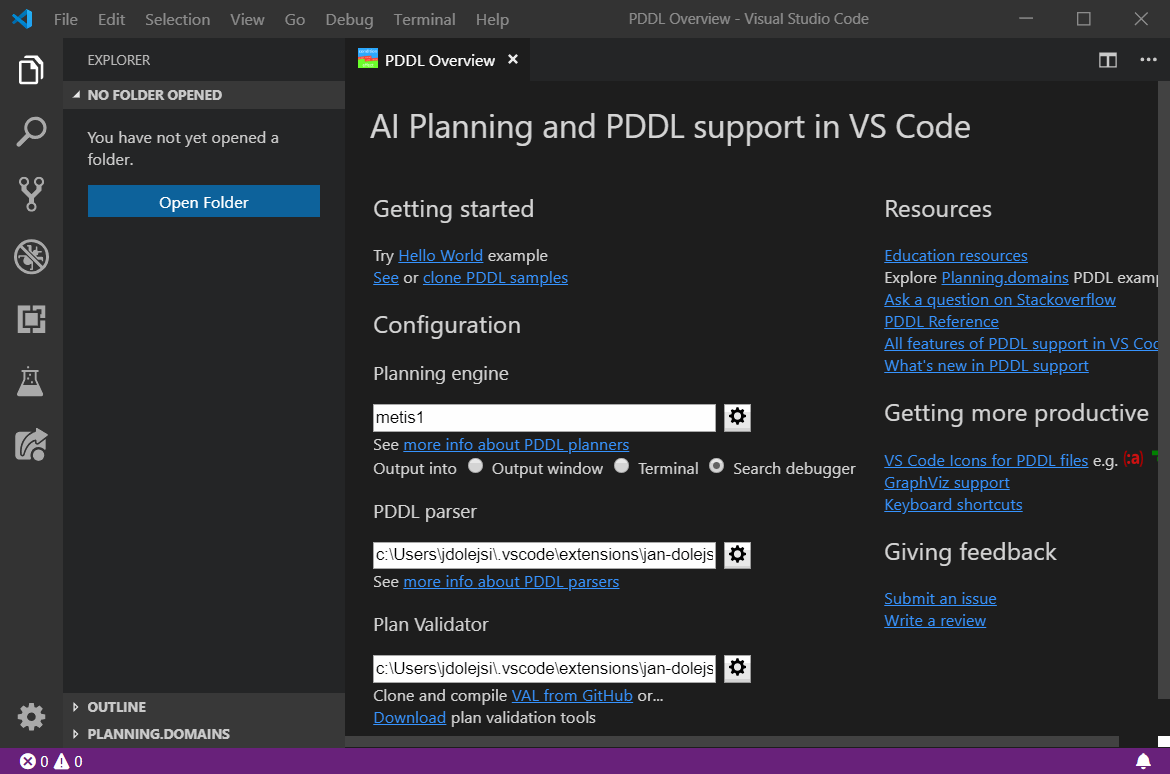Open the Debug view in activity bar
The width and height of the screenshot is (1170, 774).
click(31, 257)
